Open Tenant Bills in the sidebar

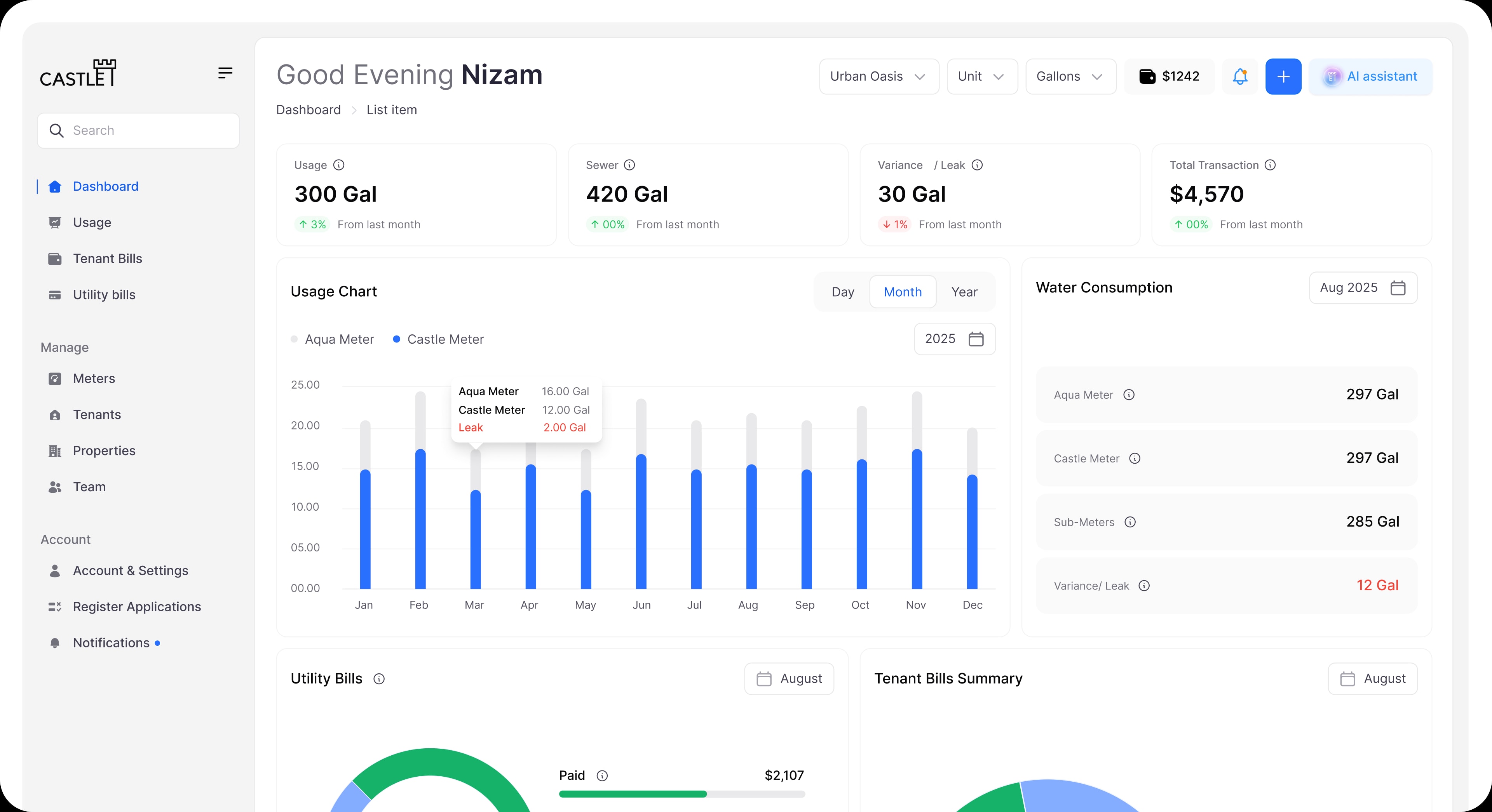pyautogui.click(x=107, y=259)
